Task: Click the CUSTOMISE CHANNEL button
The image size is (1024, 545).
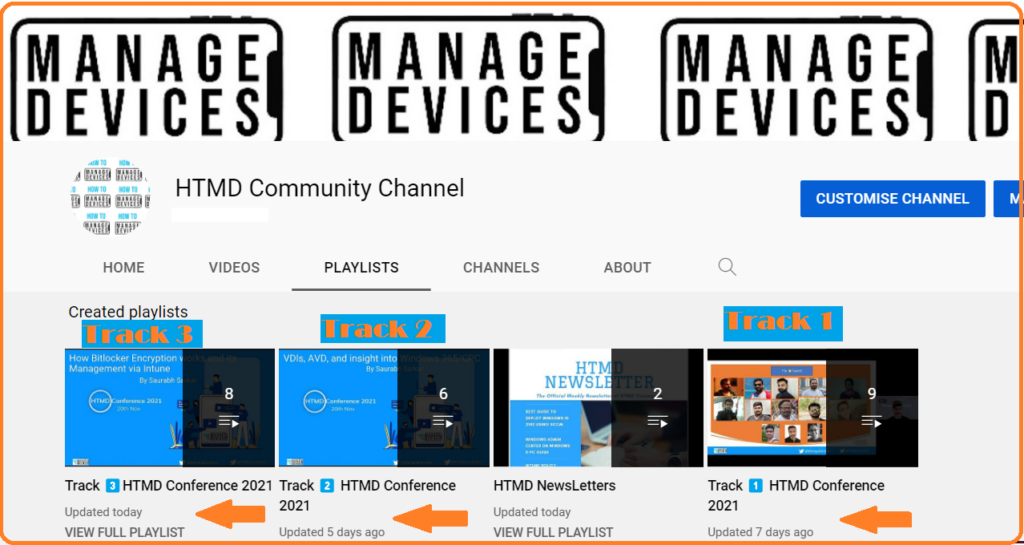Action: (x=892, y=198)
